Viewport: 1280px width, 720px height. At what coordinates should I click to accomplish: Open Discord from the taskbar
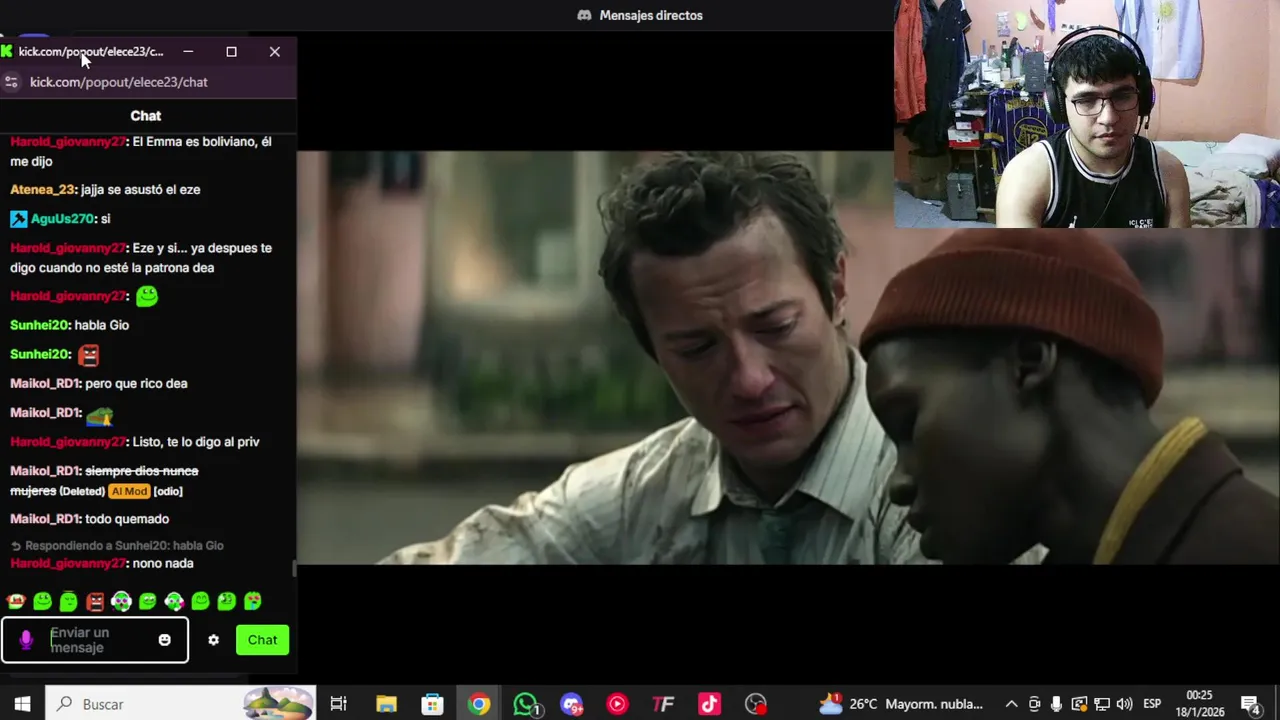tap(571, 704)
